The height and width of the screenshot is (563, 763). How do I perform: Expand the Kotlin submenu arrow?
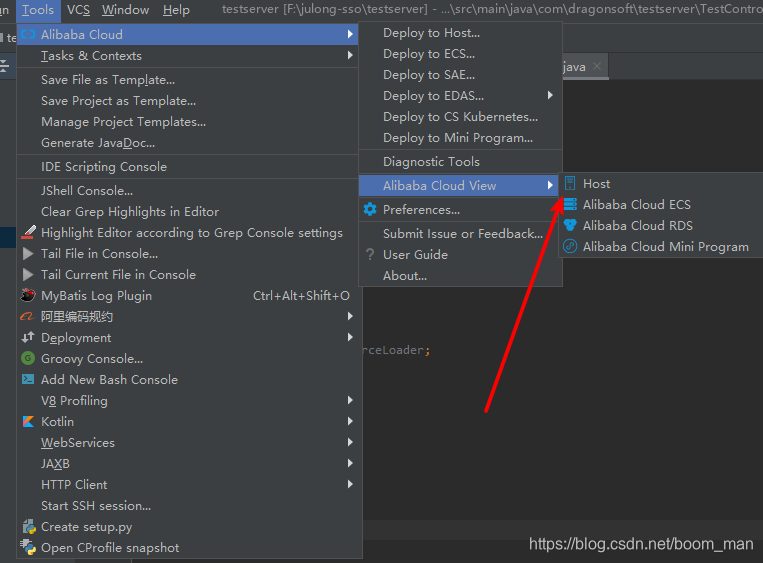click(350, 421)
